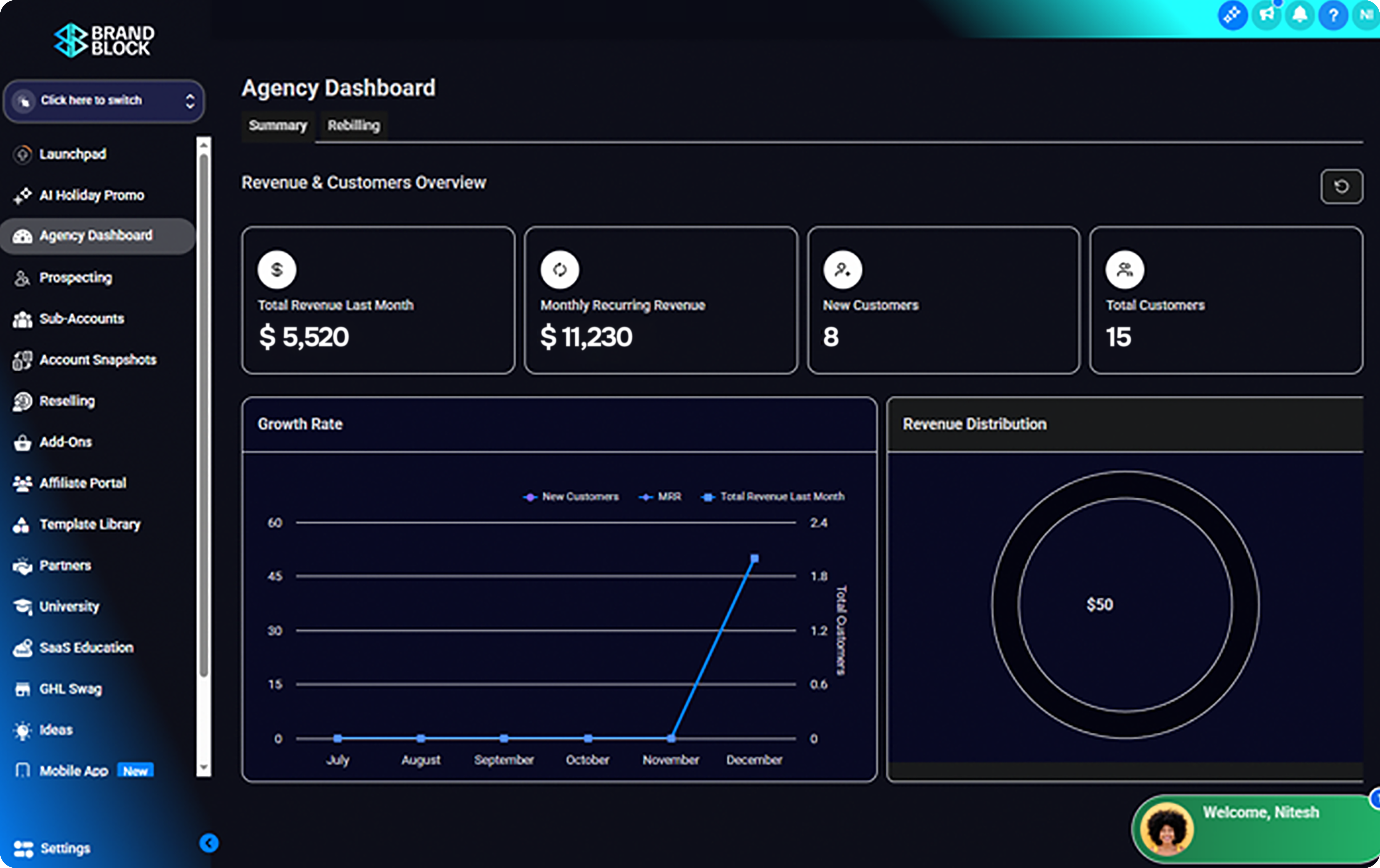Open the 'Click here to switch' account dropdown

104,101
